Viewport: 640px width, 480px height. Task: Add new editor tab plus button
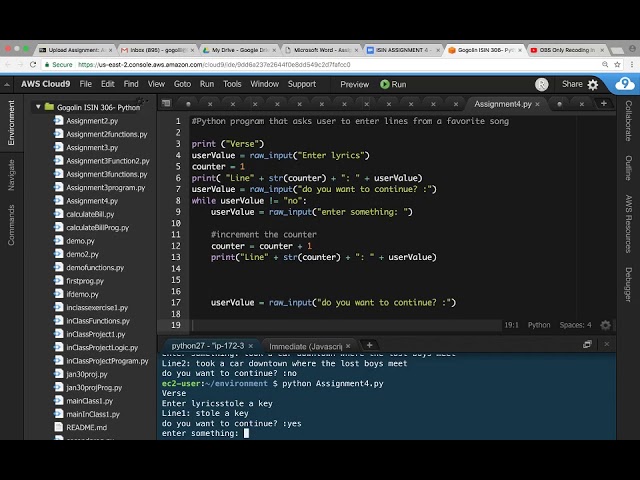point(604,103)
